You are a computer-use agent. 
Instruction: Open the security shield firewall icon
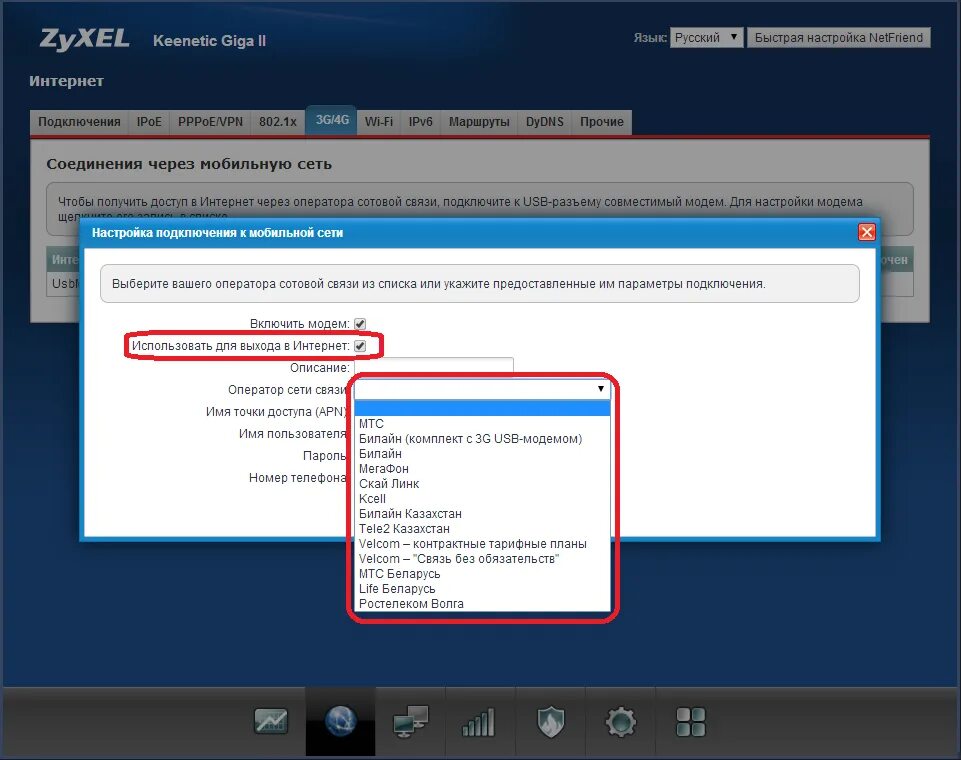click(x=550, y=721)
